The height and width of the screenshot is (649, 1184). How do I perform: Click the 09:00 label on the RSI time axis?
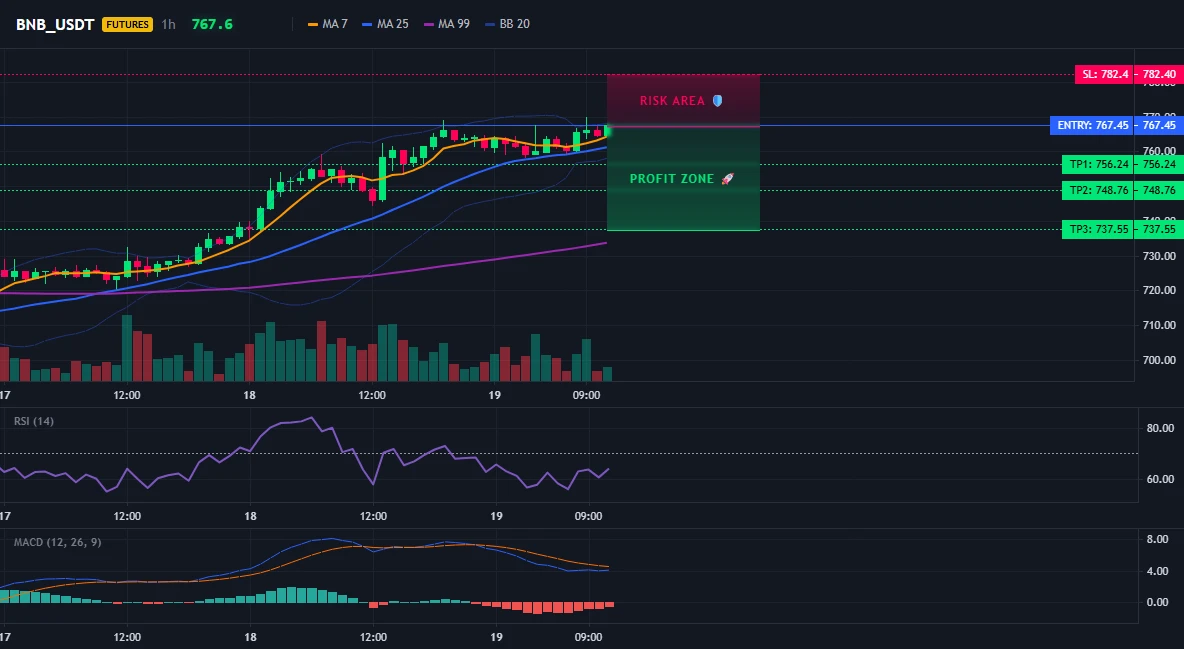tap(588, 516)
